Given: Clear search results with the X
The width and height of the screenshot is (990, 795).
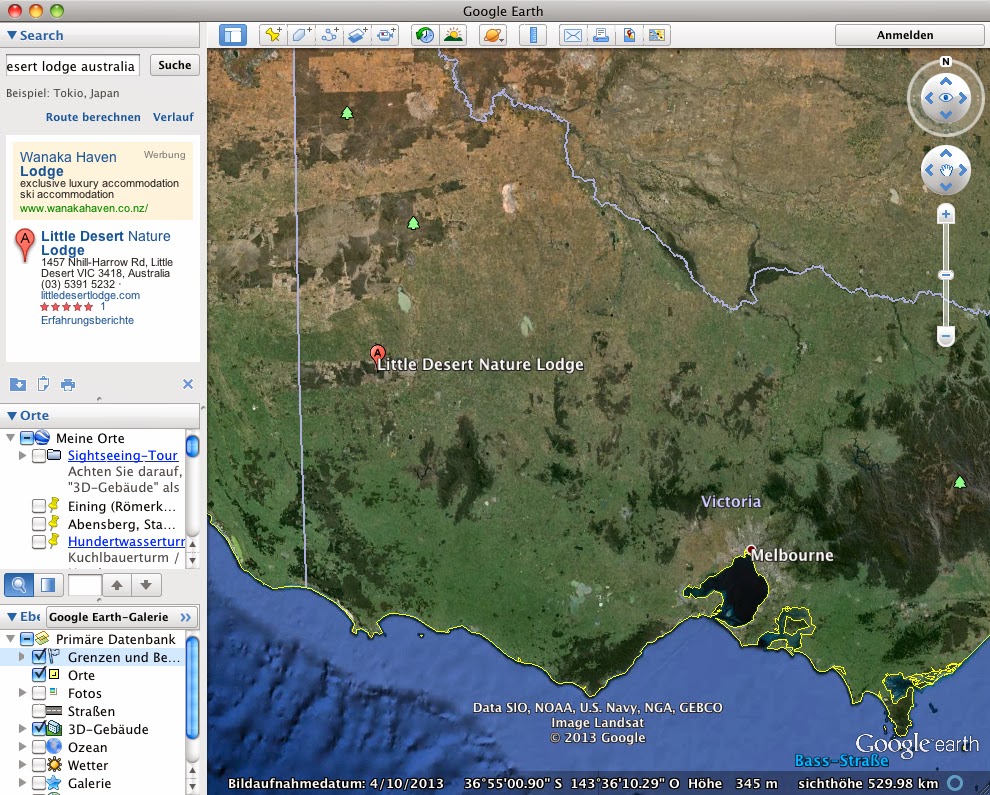Looking at the screenshot, I should 188,384.
